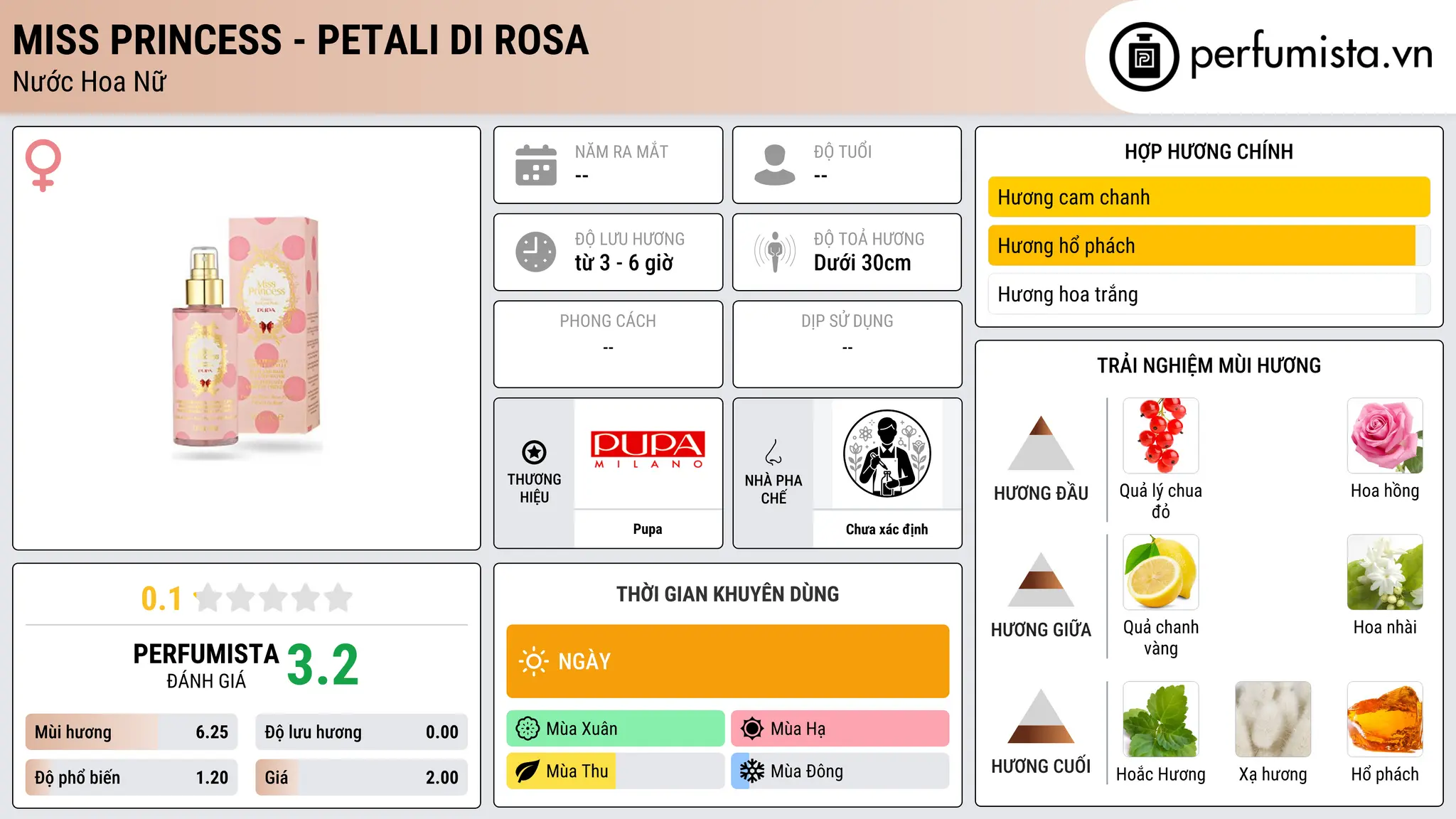This screenshot has height=819, width=1456.
Task: Click the Thời gian khuyên dùng heading
Action: tap(728, 594)
